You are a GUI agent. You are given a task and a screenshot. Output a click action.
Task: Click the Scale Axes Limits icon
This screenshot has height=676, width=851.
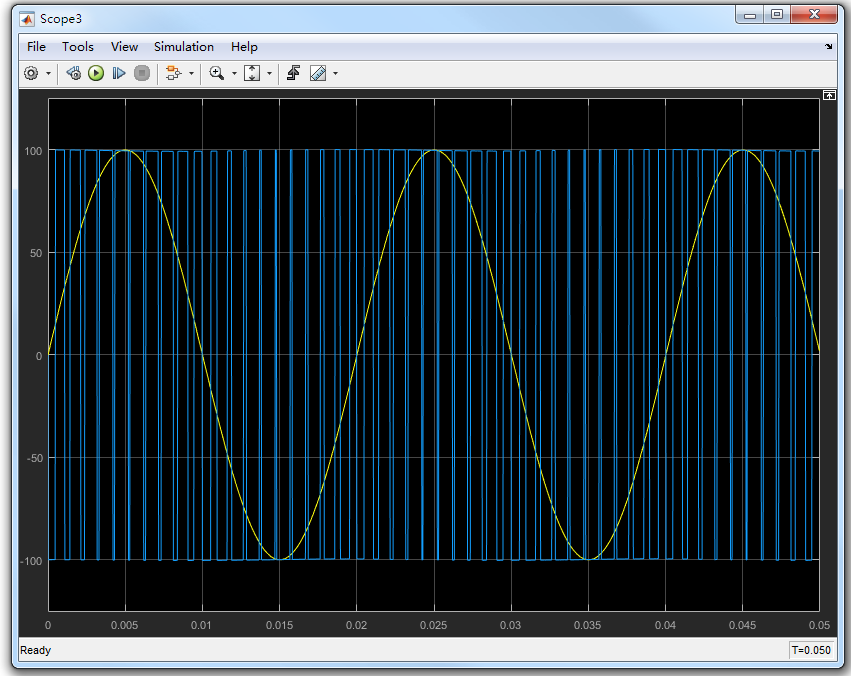(x=252, y=73)
